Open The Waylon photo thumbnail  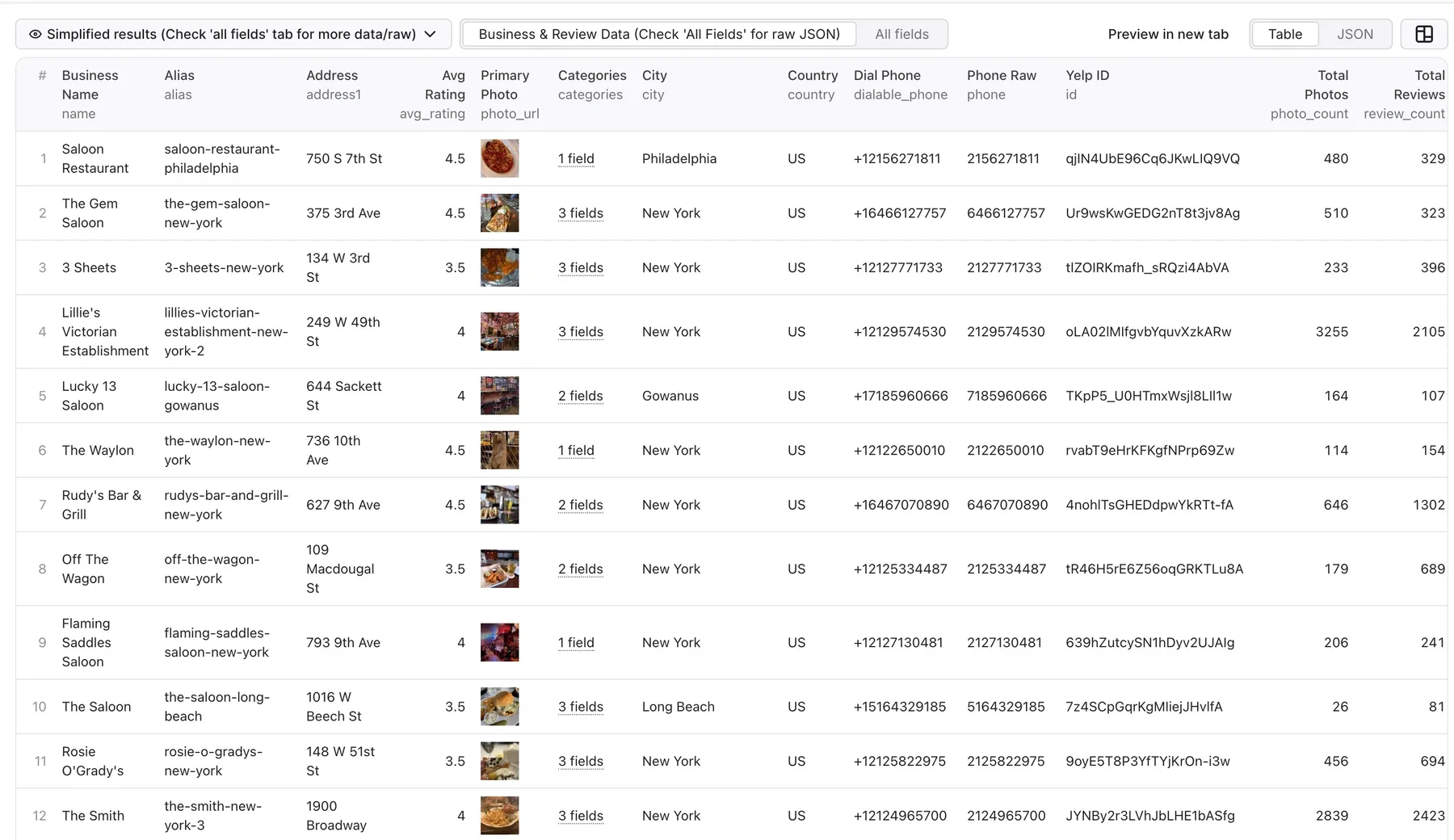499,450
